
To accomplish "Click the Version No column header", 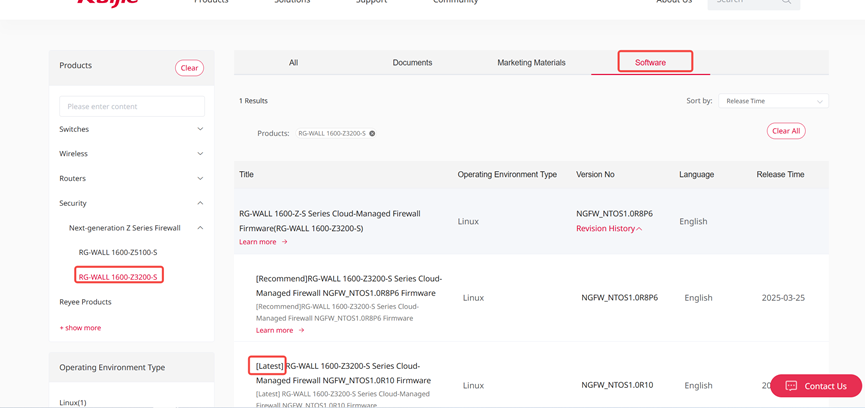I will point(595,174).
